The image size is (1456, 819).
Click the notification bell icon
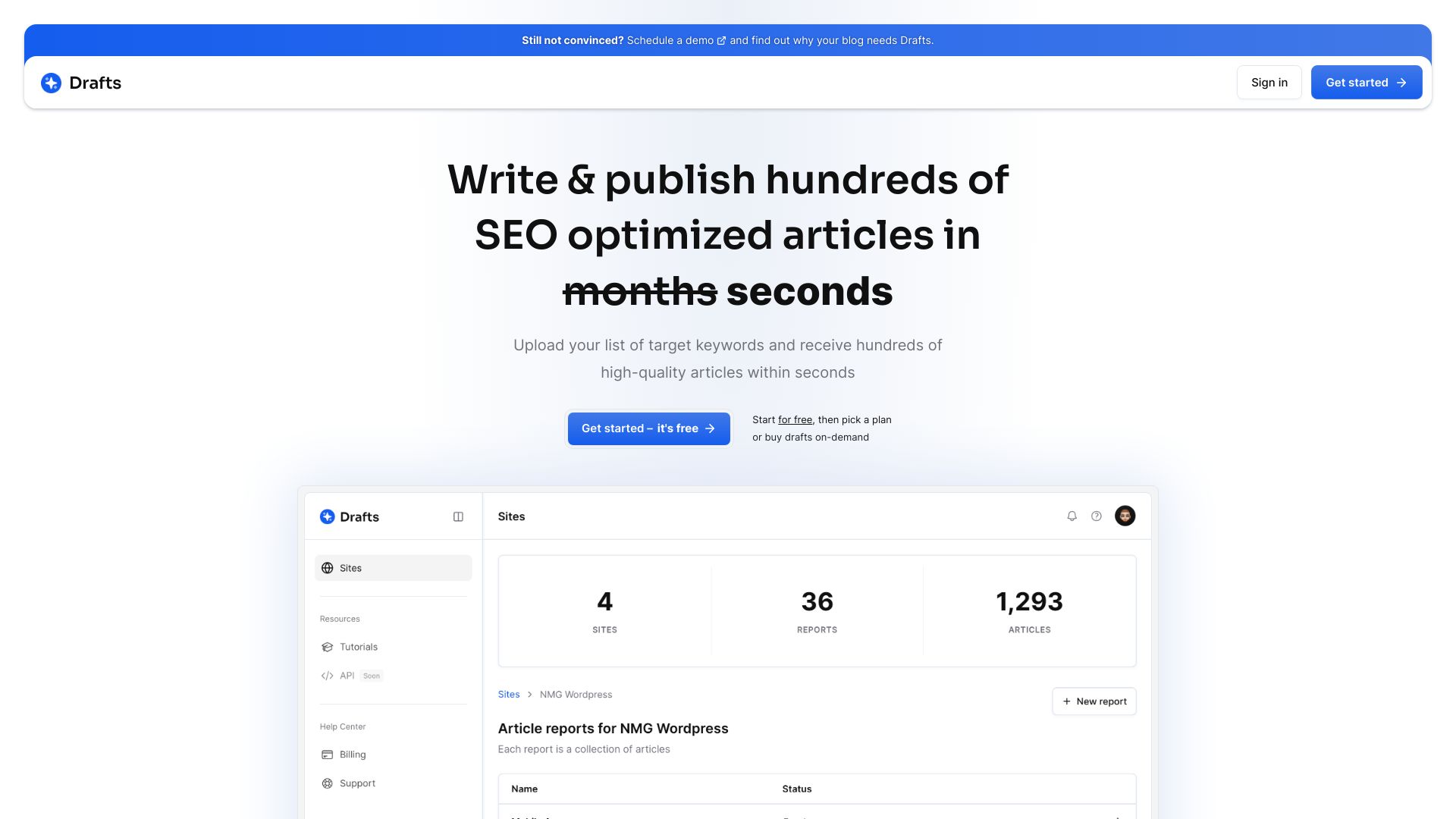1072,516
